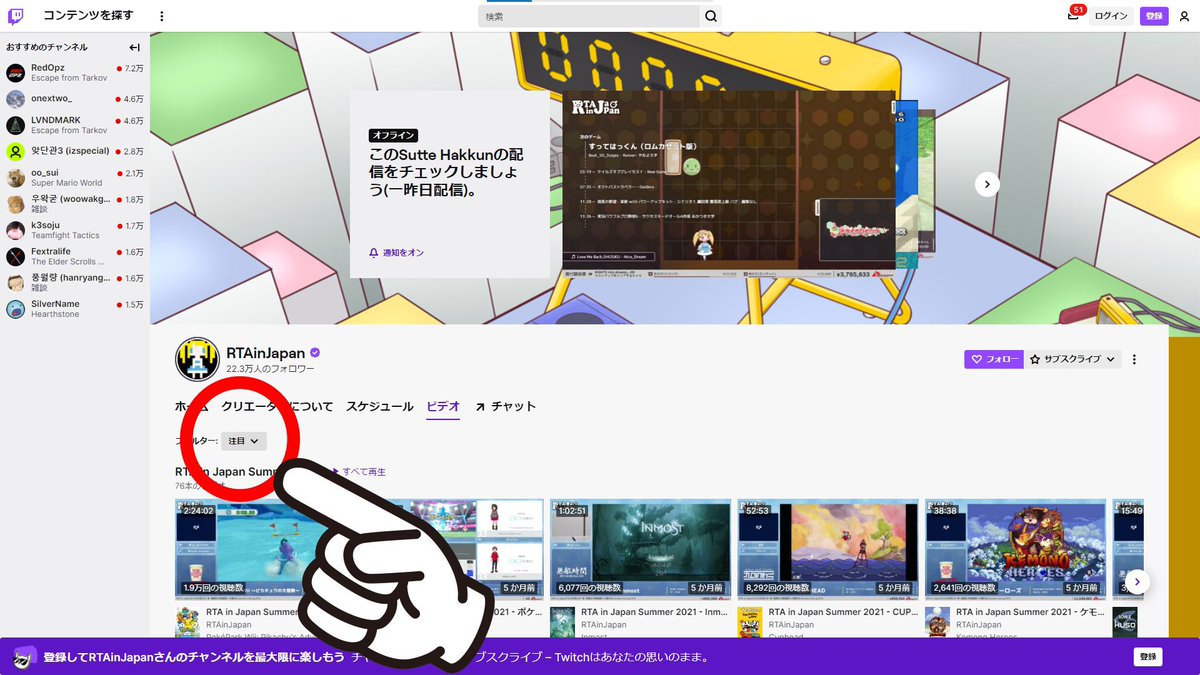This screenshot has height=675, width=1200.
Task: Open Fextralife channel avatar
Action: pyautogui.click(x=16, y=256)
